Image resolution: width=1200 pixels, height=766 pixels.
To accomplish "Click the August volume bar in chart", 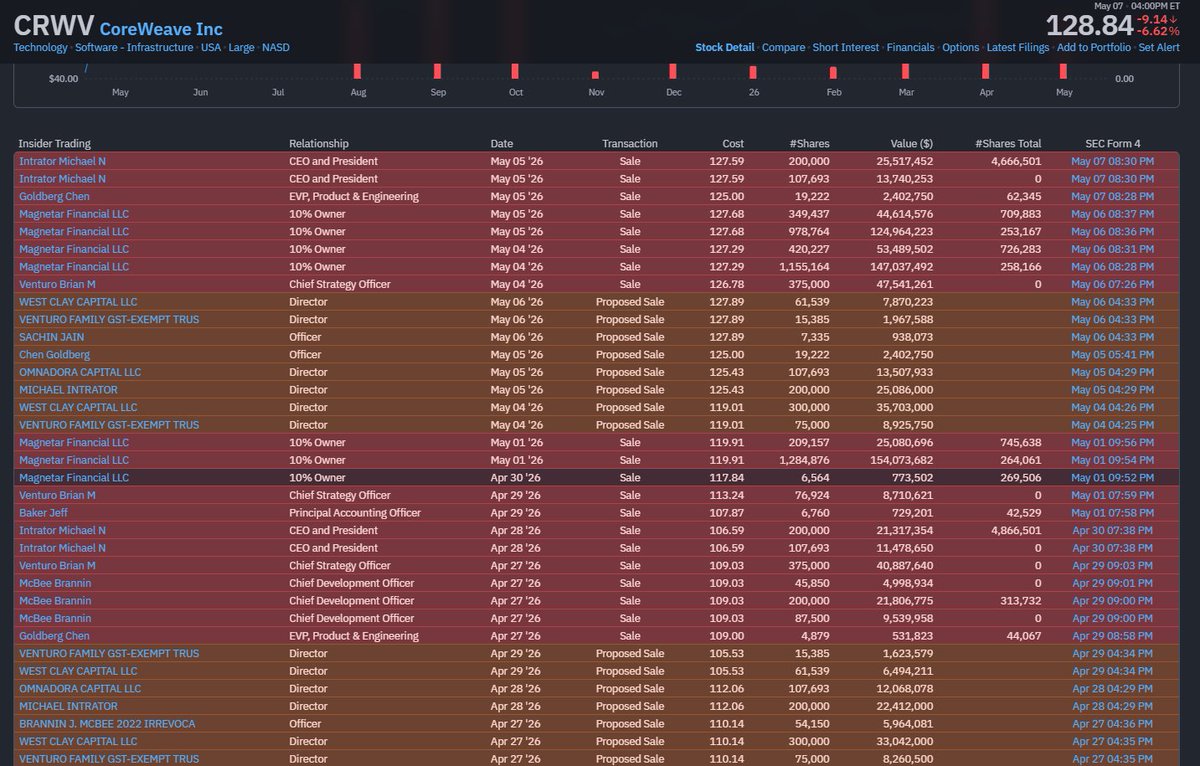I will pyautogui.click(x=357, y=71).
